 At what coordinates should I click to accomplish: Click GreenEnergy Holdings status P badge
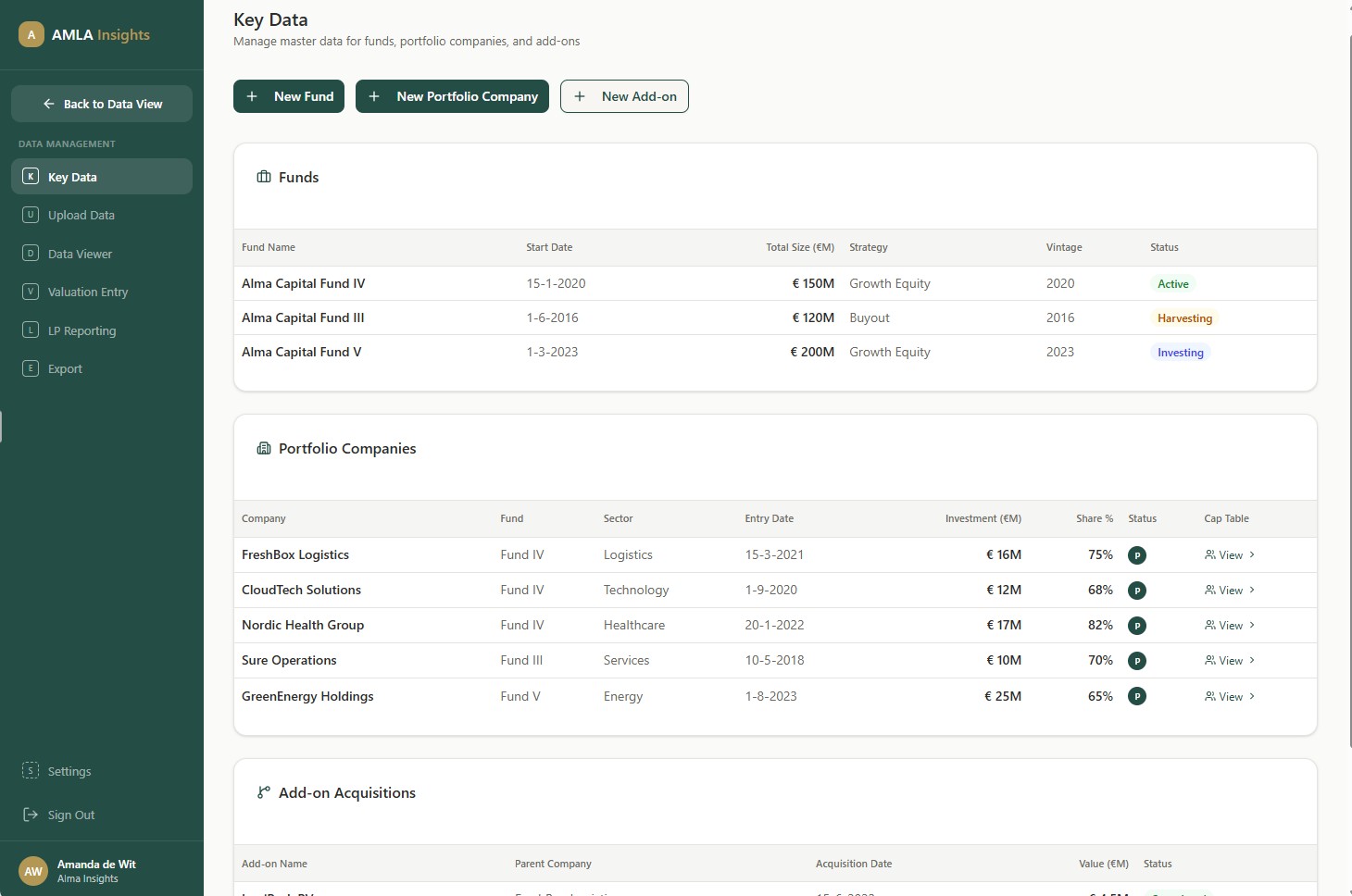[x=1137, y=696]
